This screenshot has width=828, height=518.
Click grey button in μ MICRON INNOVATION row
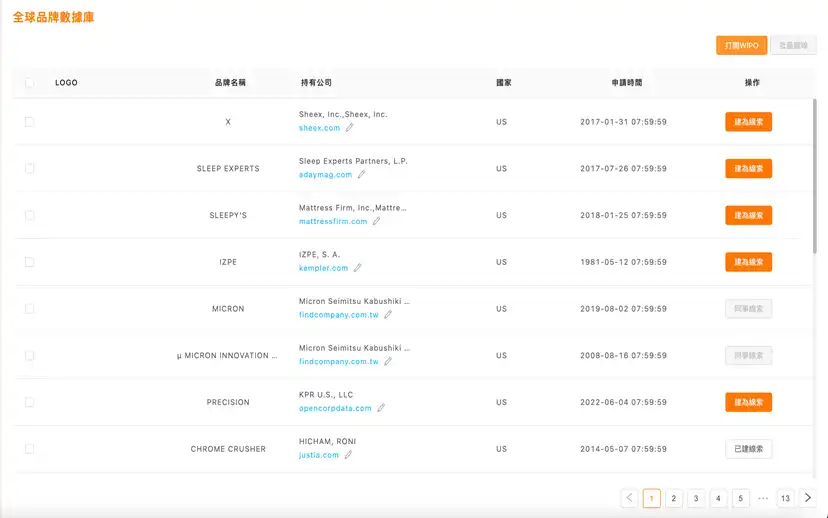(x=748, y=355)
